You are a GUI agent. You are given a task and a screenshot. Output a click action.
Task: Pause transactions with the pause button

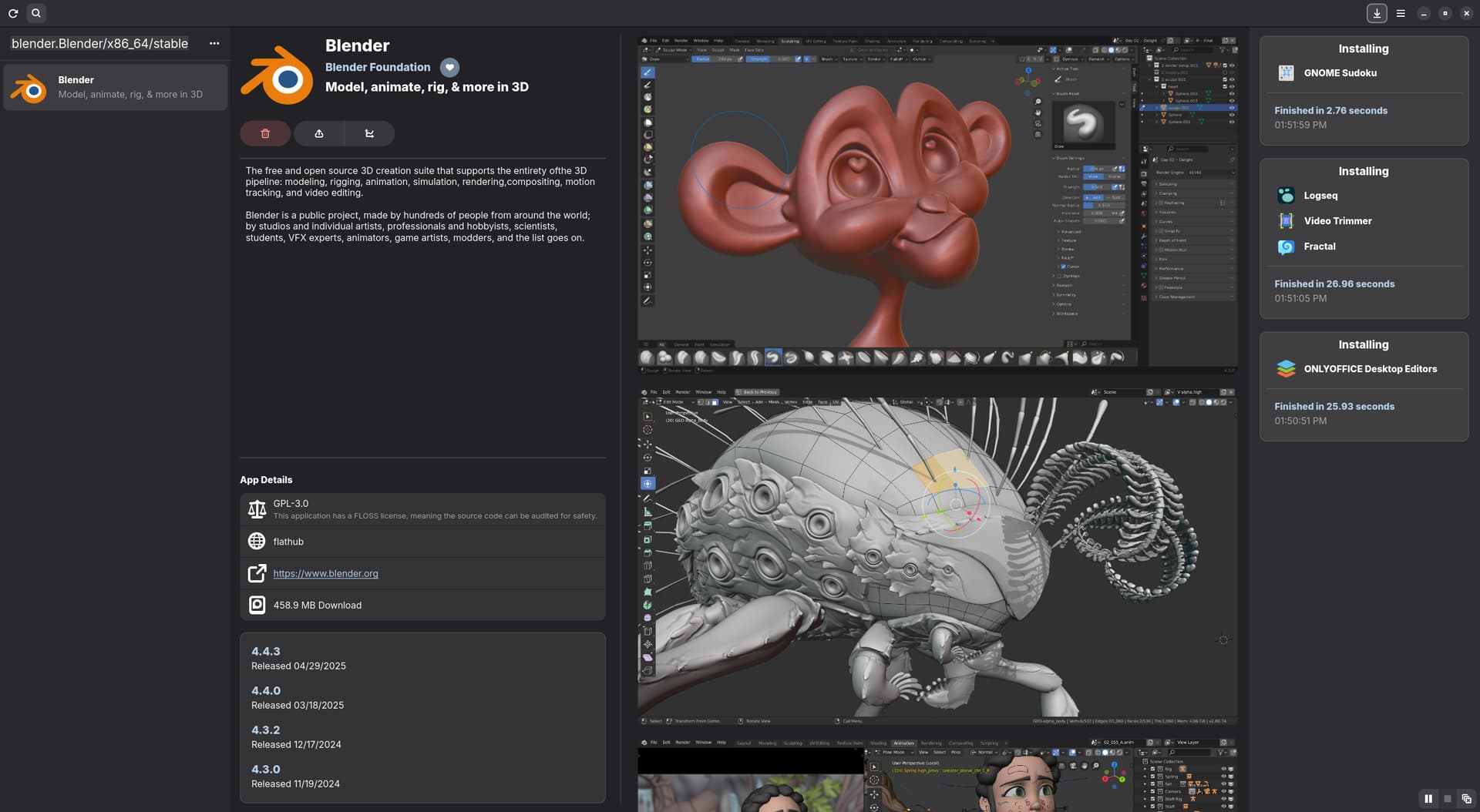click(1428, 799)
